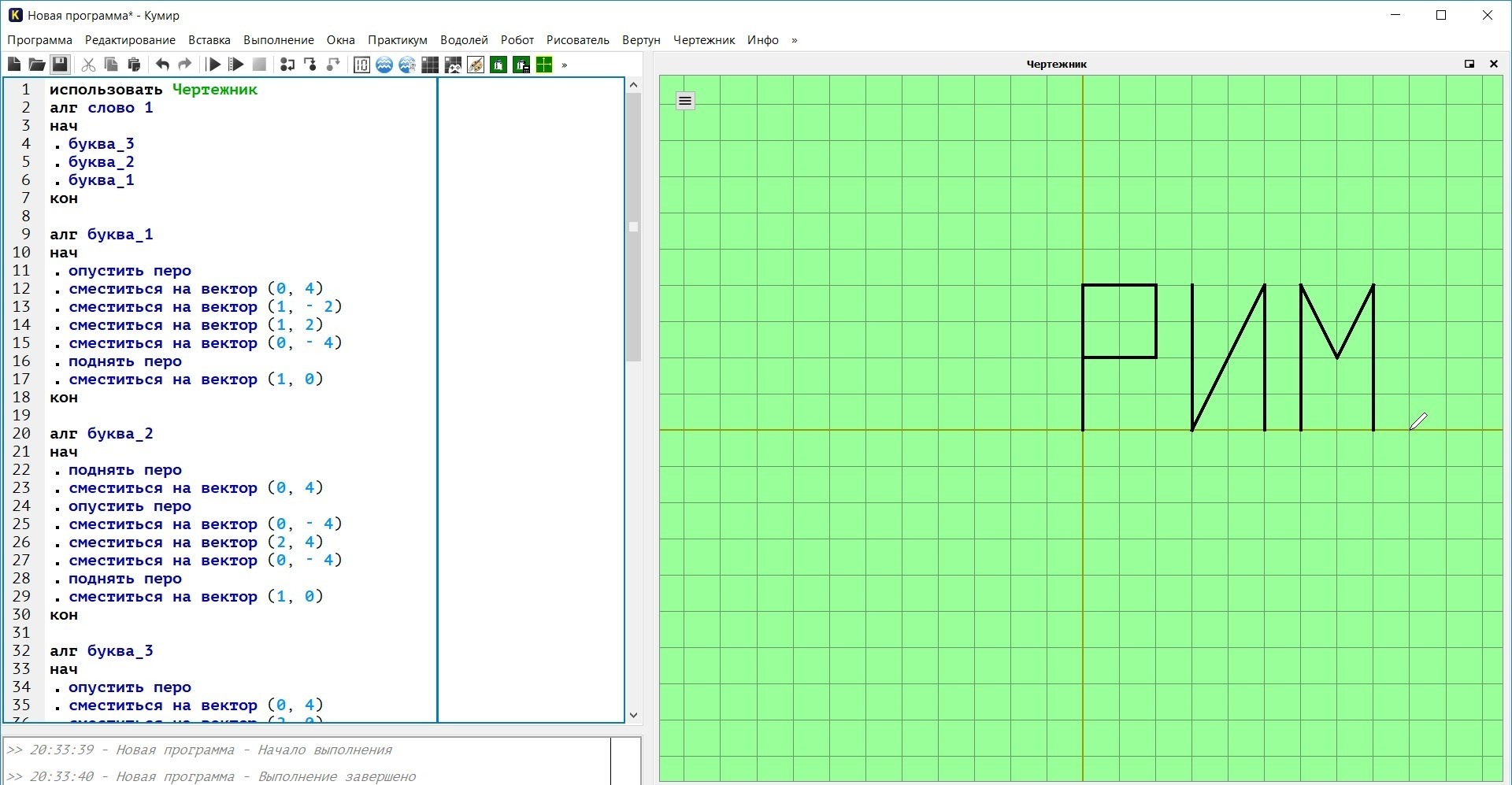Click 'алг буква_1' header line

click(x=101, y=235)
